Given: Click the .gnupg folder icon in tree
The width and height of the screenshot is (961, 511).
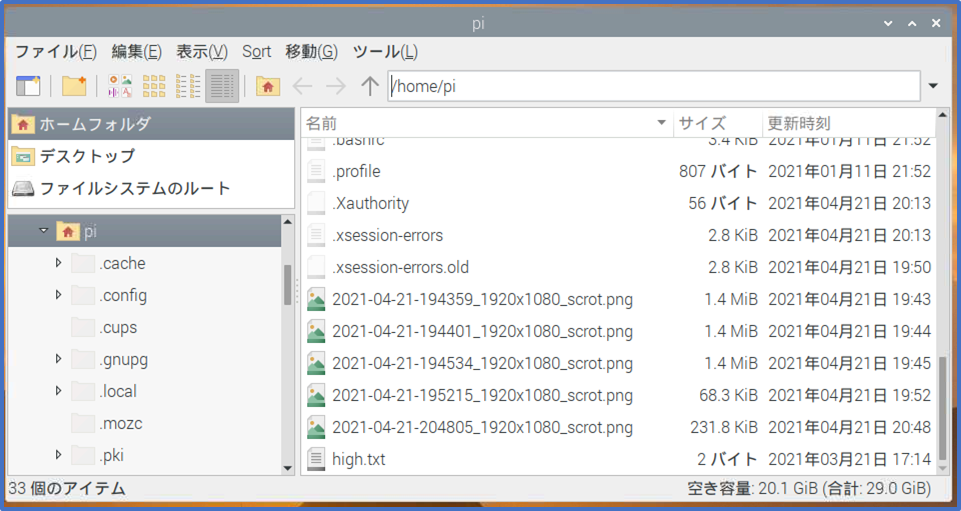Looking at the screenshot, I should click(x=83, y=359).
